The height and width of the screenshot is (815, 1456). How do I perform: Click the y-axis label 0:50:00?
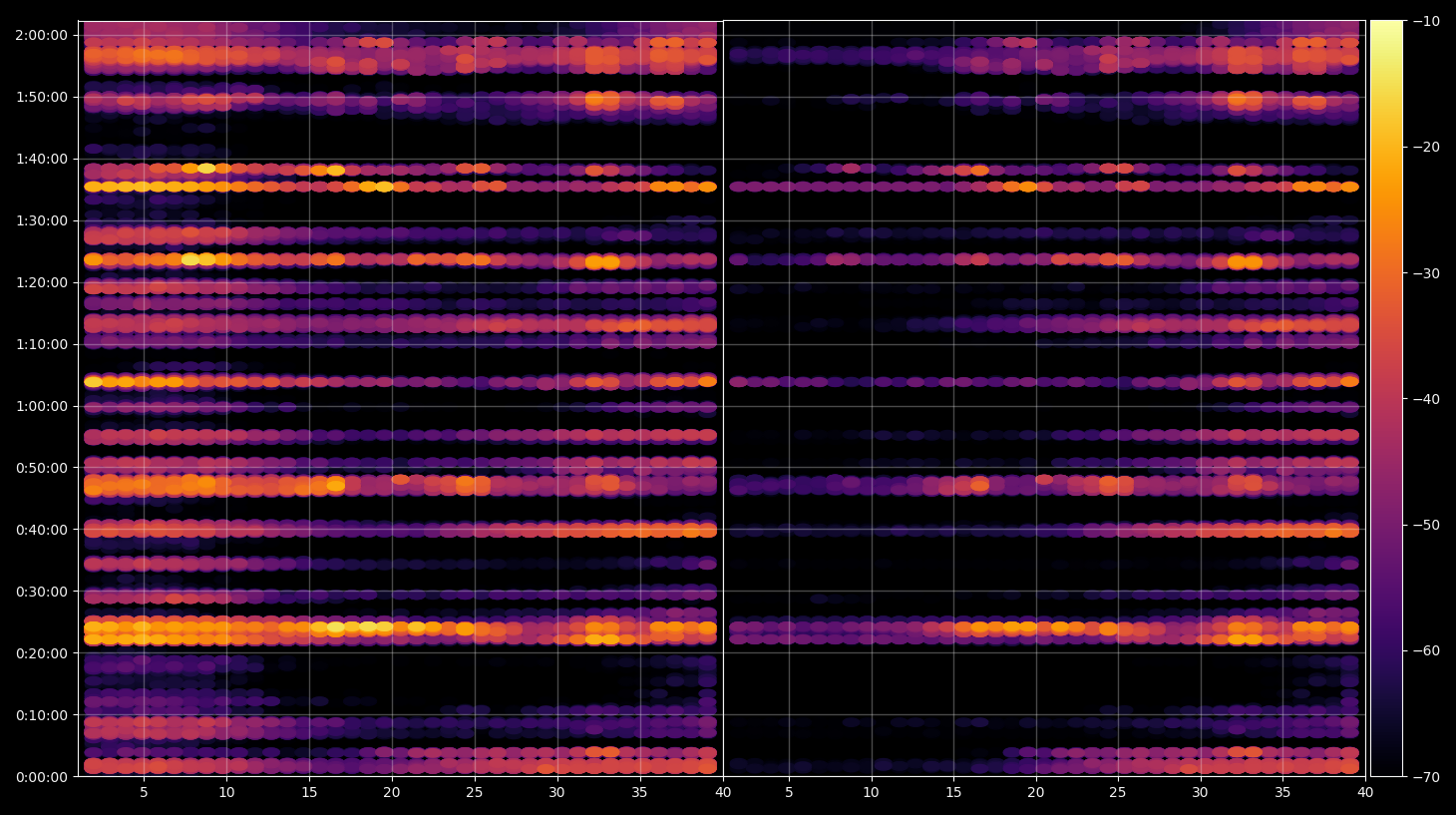pyautogui.click(x=41, y=468)
